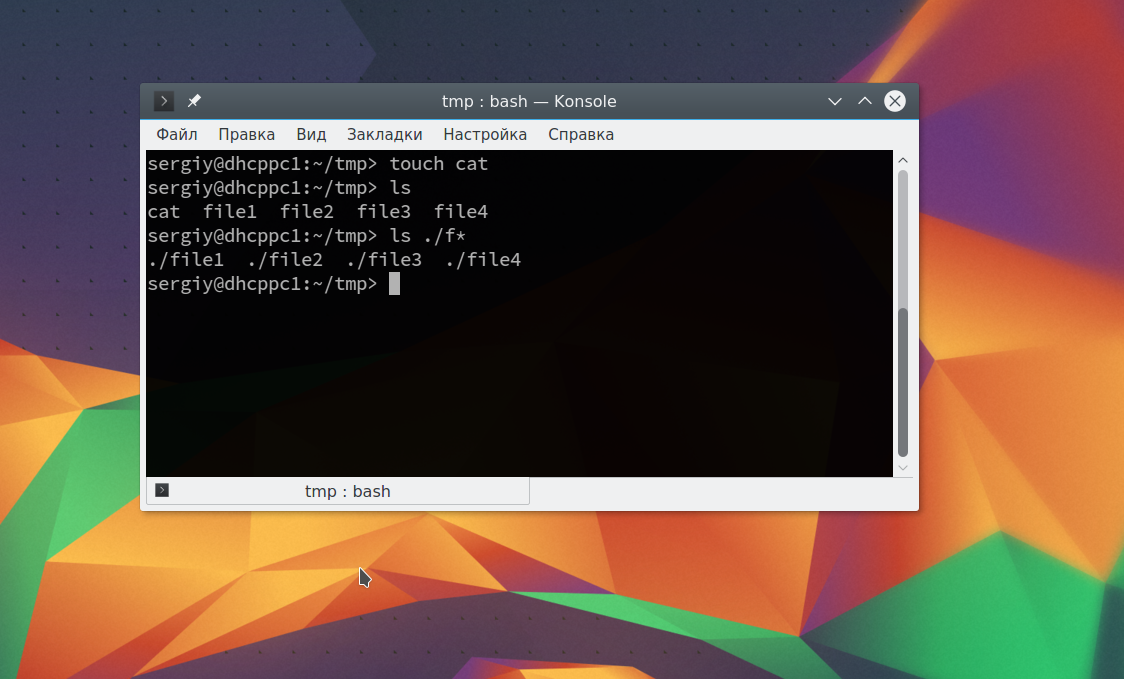Toggle the pin on all desktops icon
Image resolution: width=1124 pixels, height=679 pixels.
click(194, 101)
